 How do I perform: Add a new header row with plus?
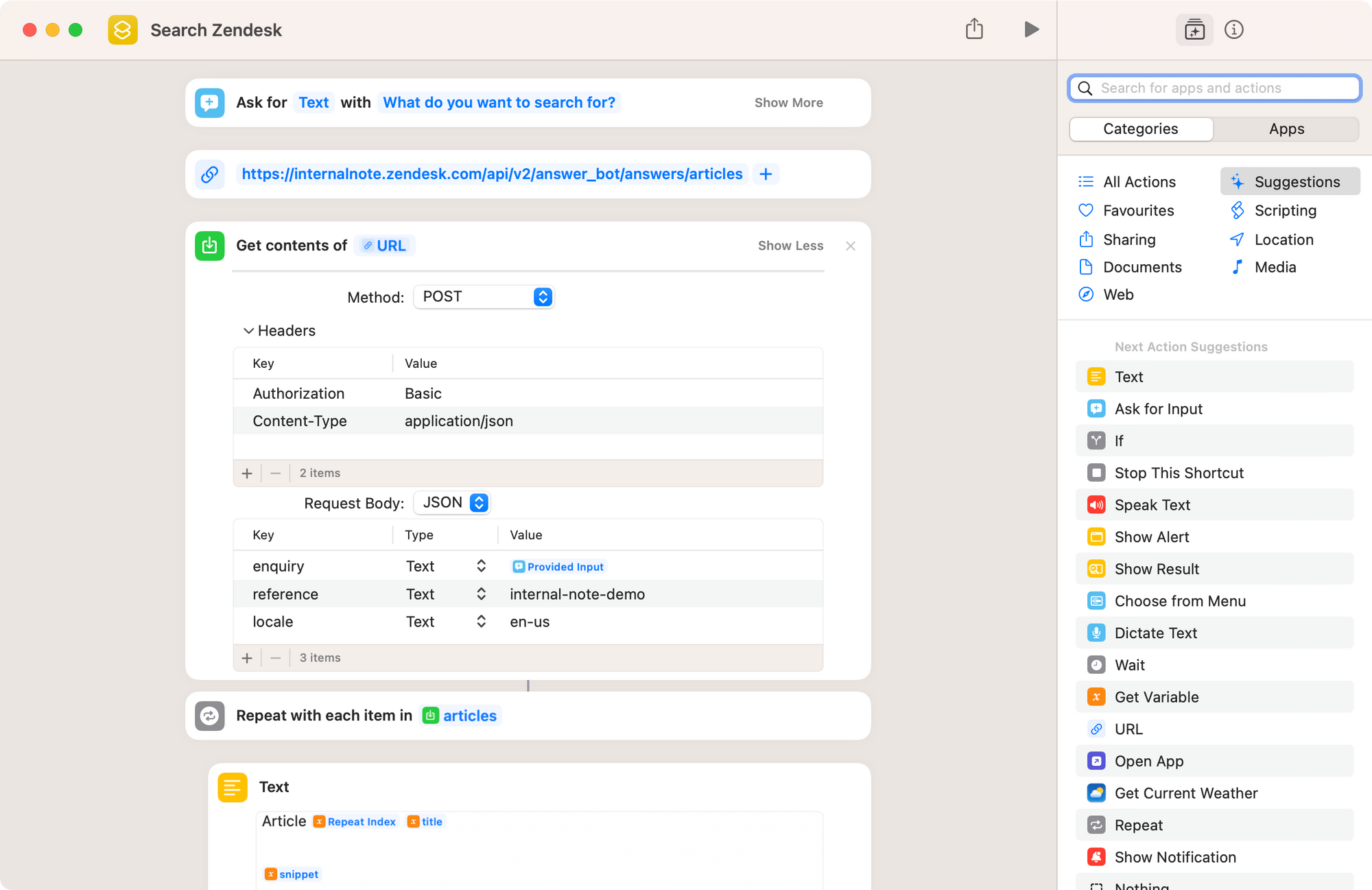pos(247,473)
